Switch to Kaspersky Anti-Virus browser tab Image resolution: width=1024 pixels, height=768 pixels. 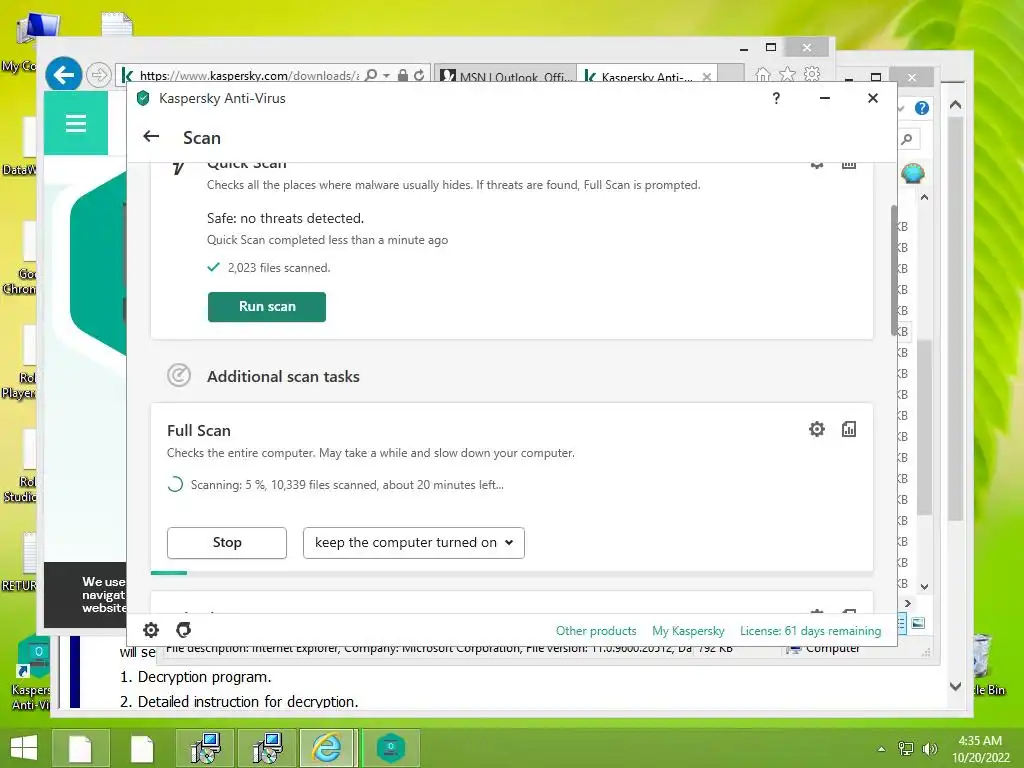point(647,76)
